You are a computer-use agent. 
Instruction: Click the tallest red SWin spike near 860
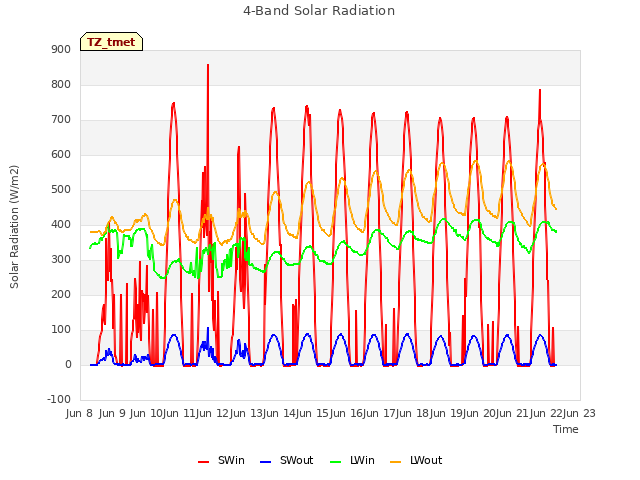point(208,65)
